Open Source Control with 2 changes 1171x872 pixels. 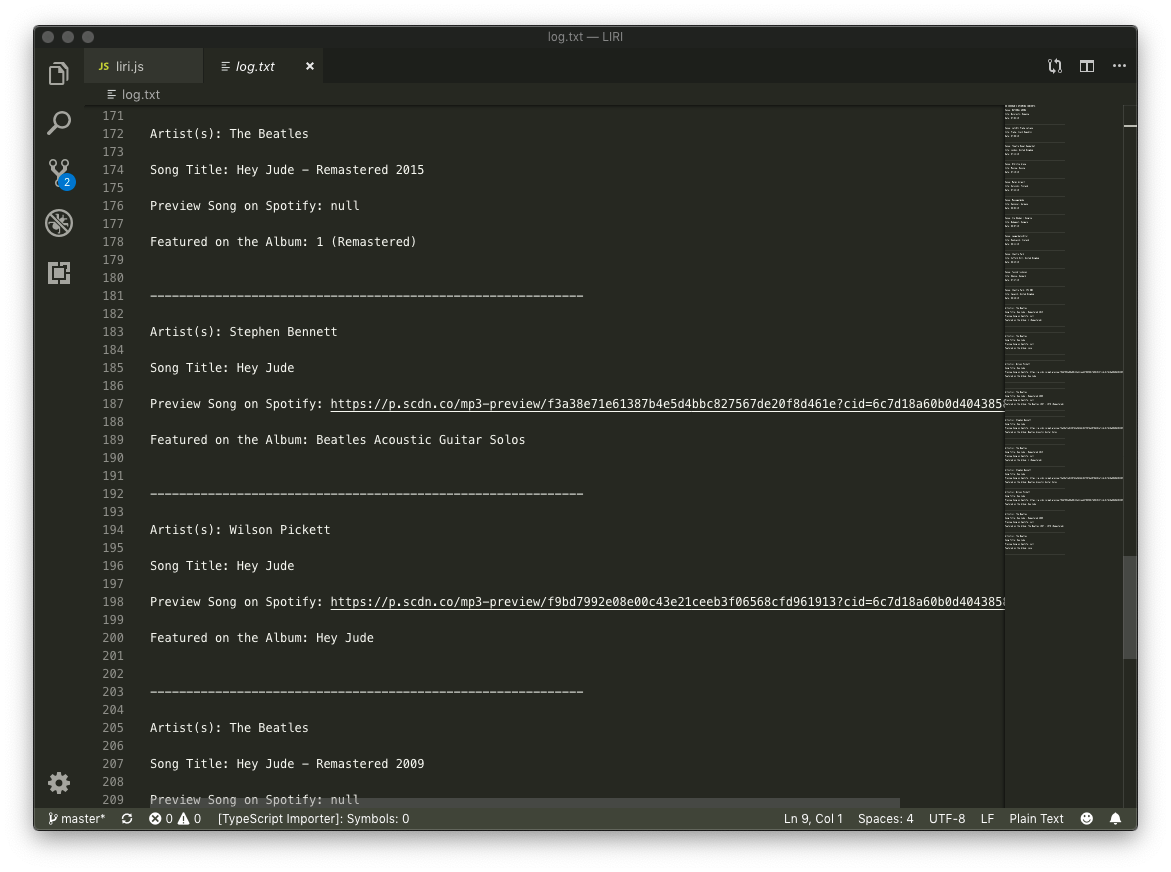click(60, 173)
